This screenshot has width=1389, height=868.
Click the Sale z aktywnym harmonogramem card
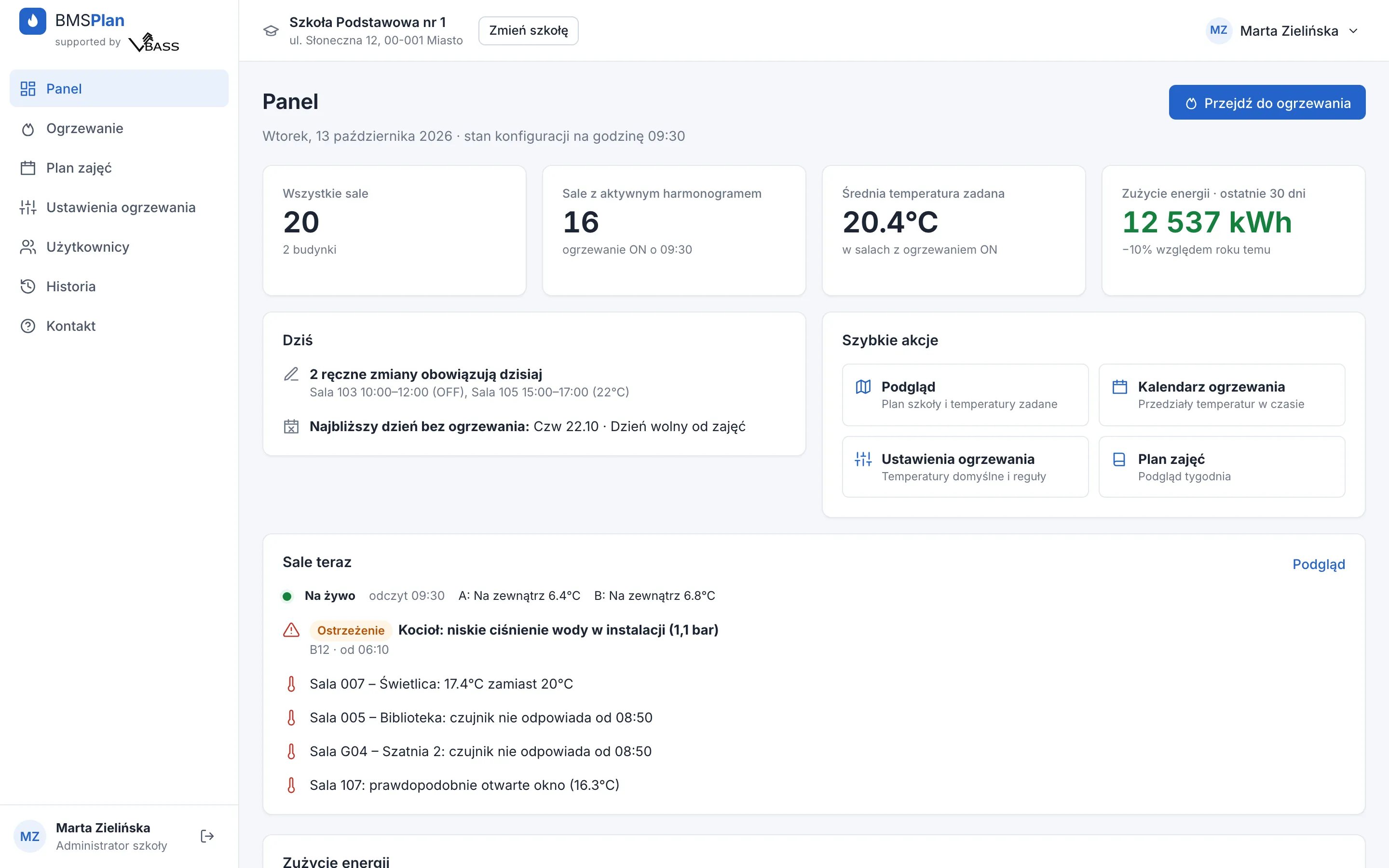click(674, 231)
